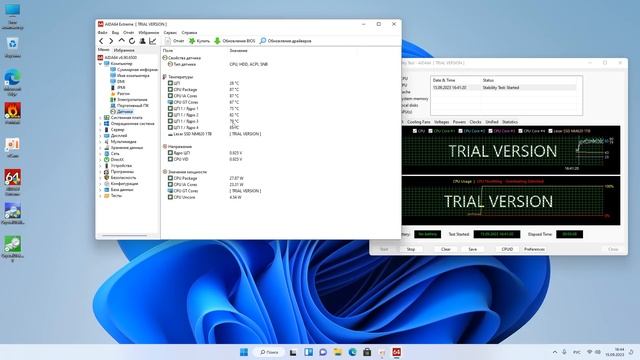Viewport: 640px width, 360px height.
Task: Click the AIDA64 icon on the taskbar
Action: (396, 352)
